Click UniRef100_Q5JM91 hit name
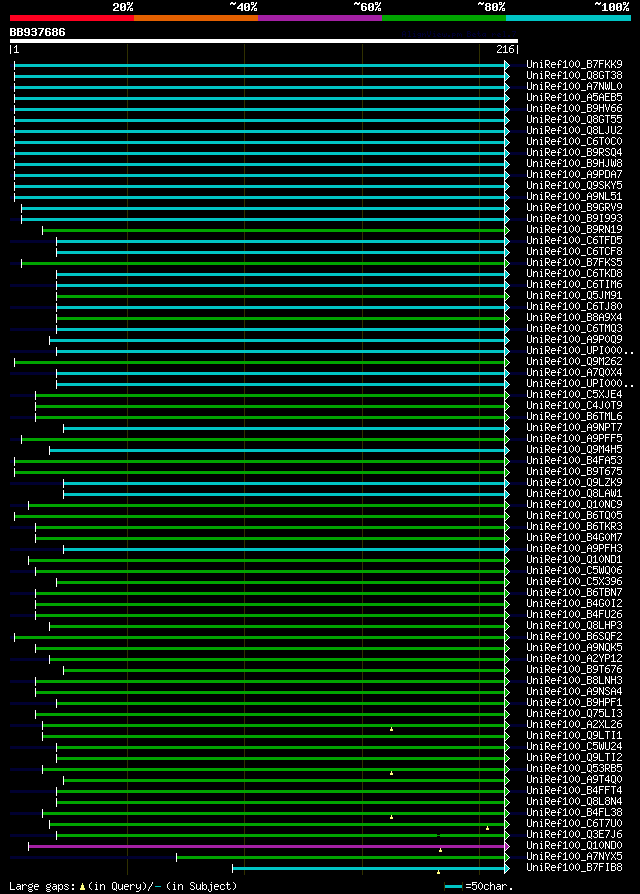The image size is (640, 894). pos(574,295)
